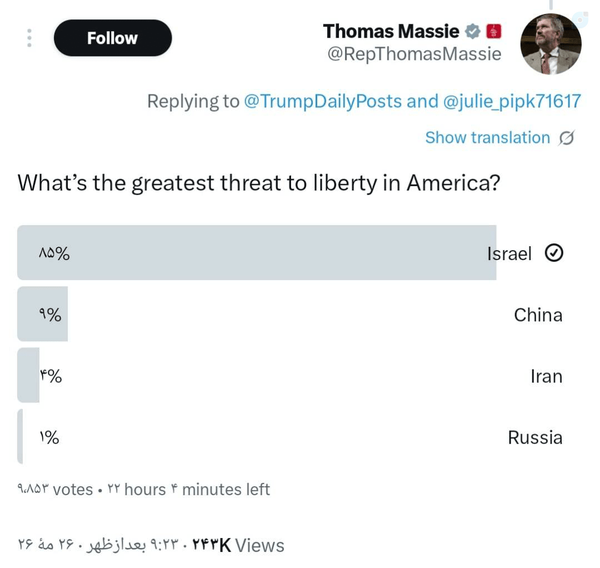Click the post timestamp
Screen dimensions: 600x568
98,545
